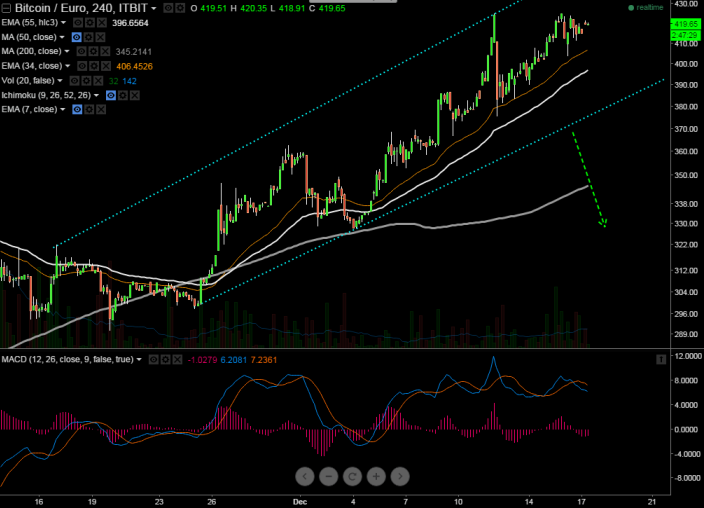Open settings gear for MA (200, close)
The height and width of the screenshot is (508, 704).
click(x=93, y=51)
